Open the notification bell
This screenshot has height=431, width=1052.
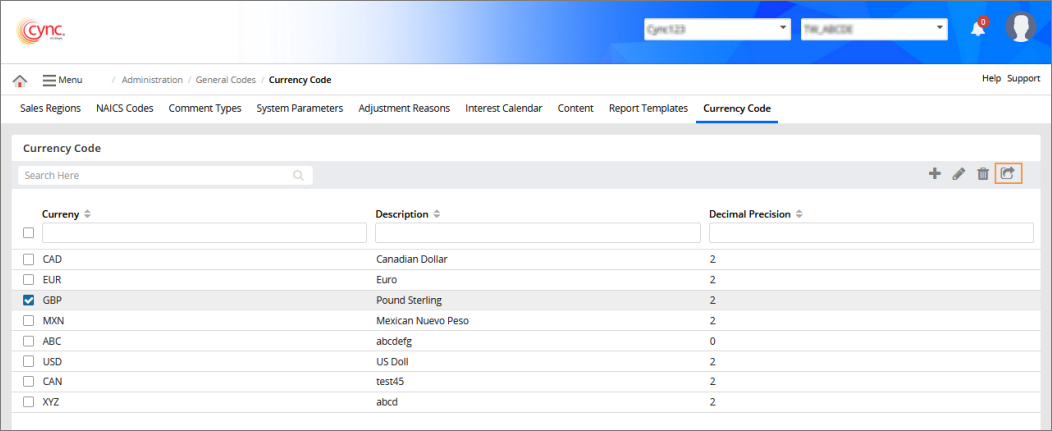[x=978, y=29]
